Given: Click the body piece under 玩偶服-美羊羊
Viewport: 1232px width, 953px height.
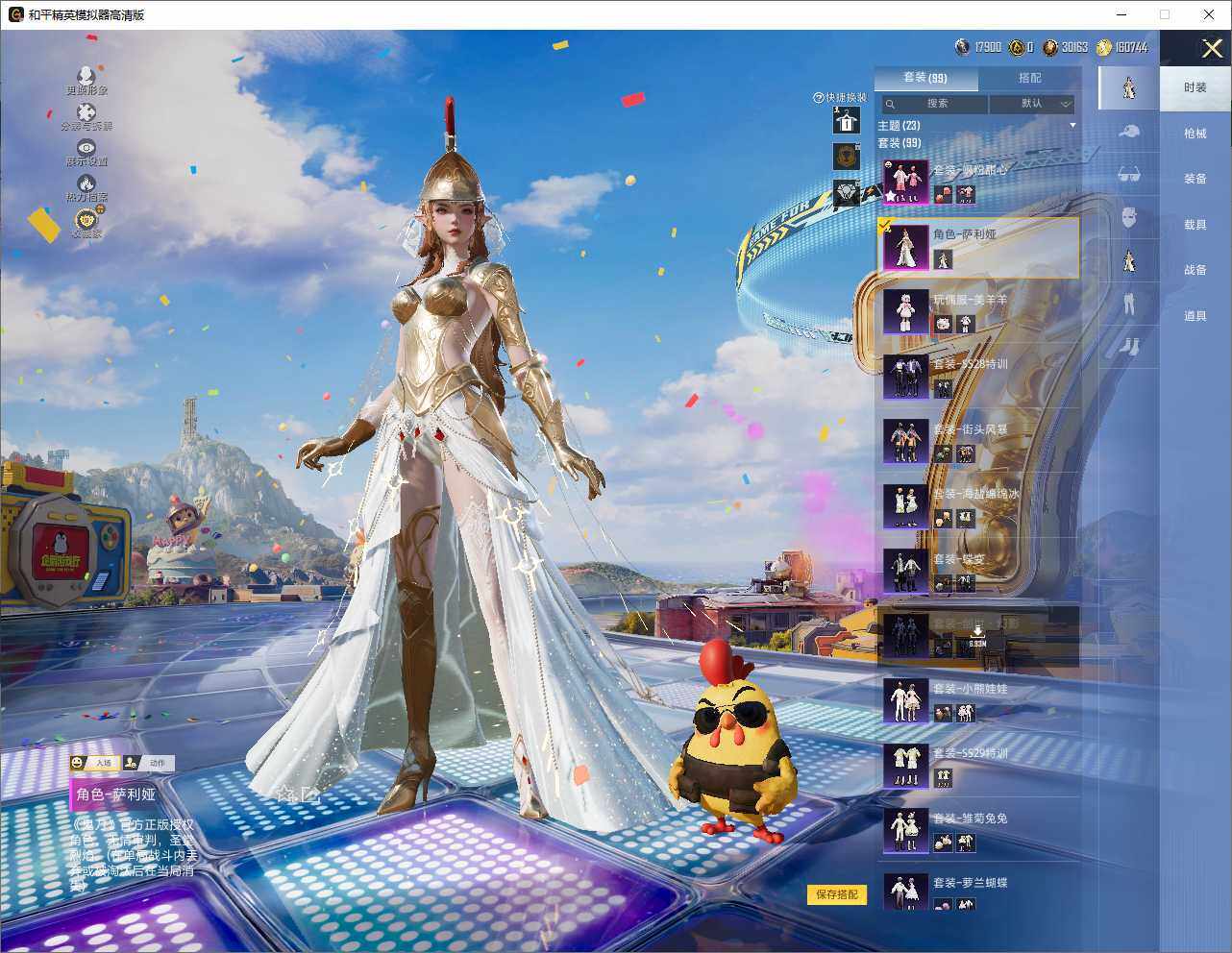Looking at the screenshot, I should [x=965, y=325].
